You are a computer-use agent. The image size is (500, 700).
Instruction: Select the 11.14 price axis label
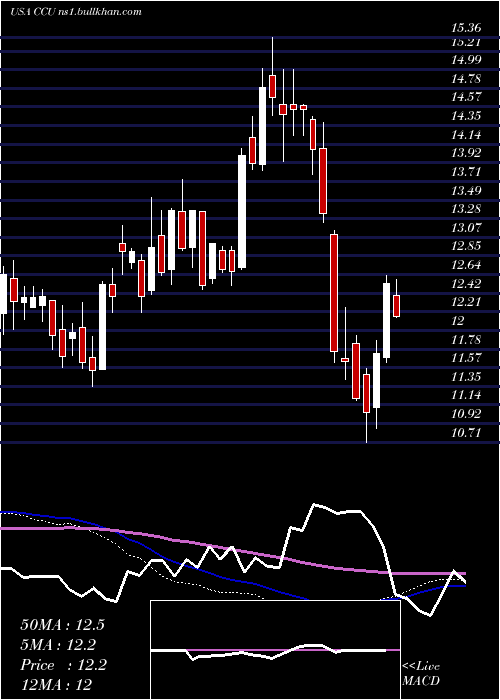pyautogui.click(x=466, y=395)
